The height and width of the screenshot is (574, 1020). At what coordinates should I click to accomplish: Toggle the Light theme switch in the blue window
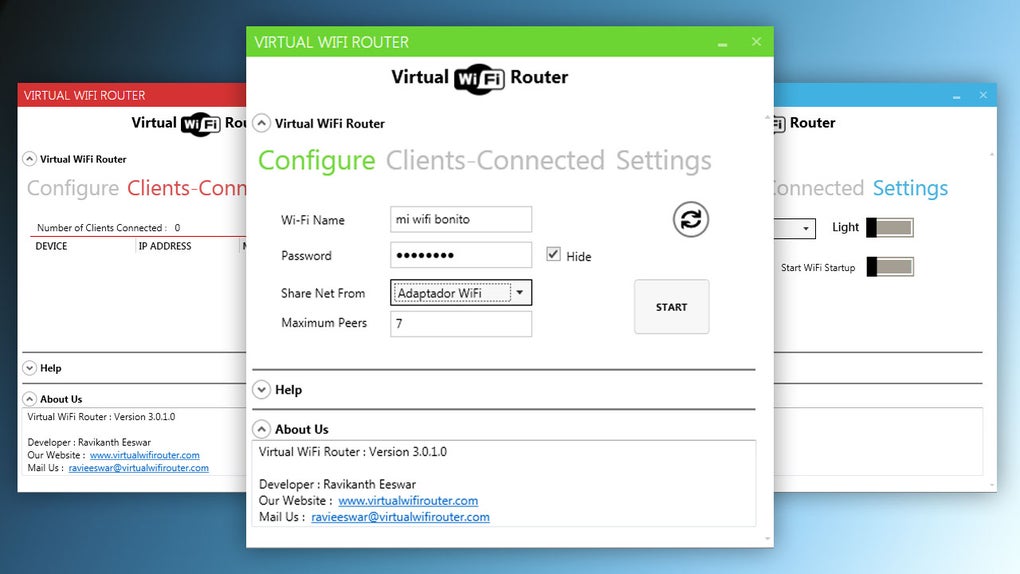point(890,227)
